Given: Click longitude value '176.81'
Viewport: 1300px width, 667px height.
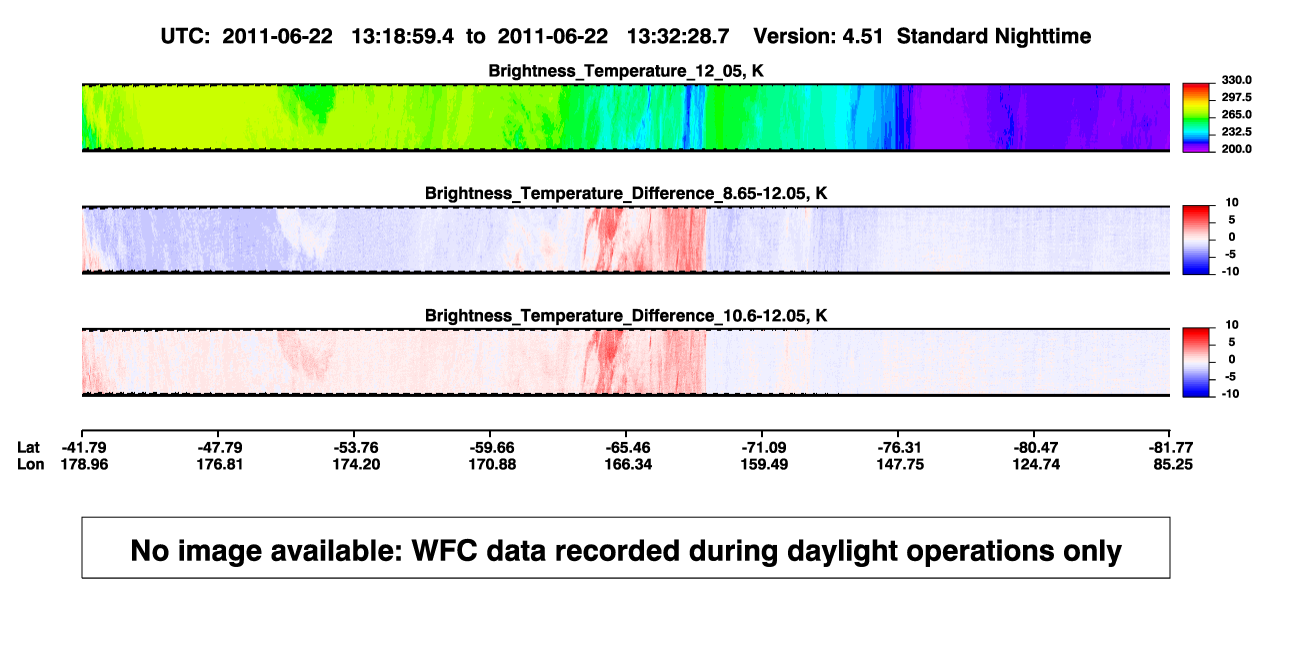Looking at the screenshot, I should 219,464.
